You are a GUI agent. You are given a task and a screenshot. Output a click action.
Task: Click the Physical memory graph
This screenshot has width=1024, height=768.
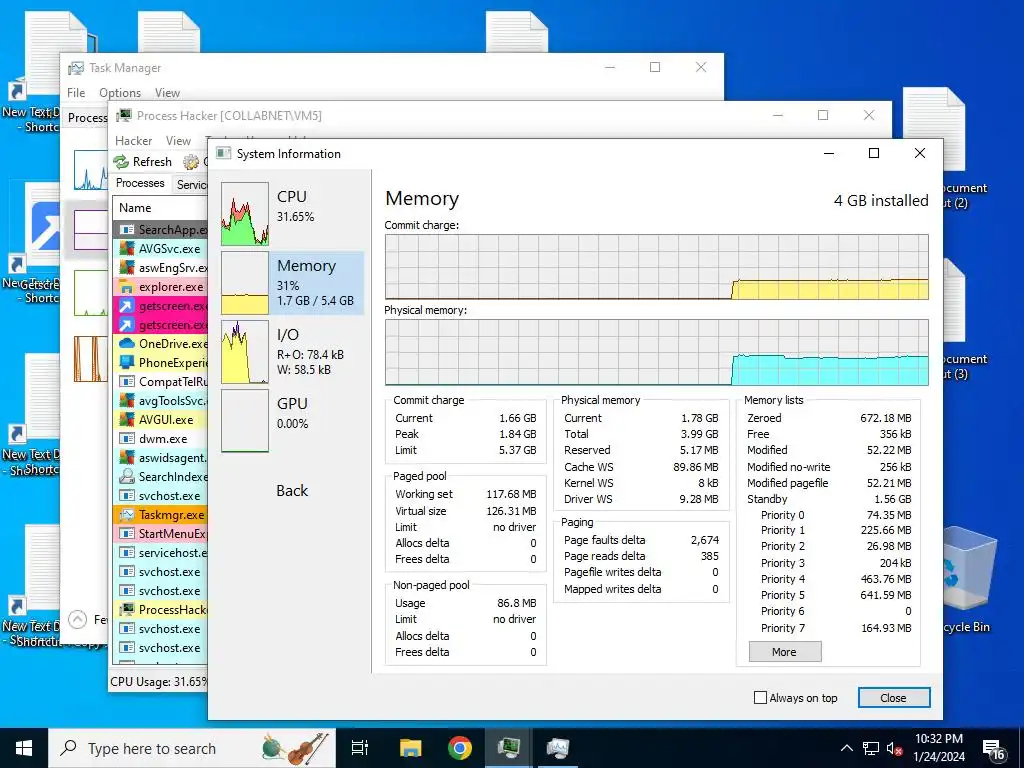click(656, 352)
